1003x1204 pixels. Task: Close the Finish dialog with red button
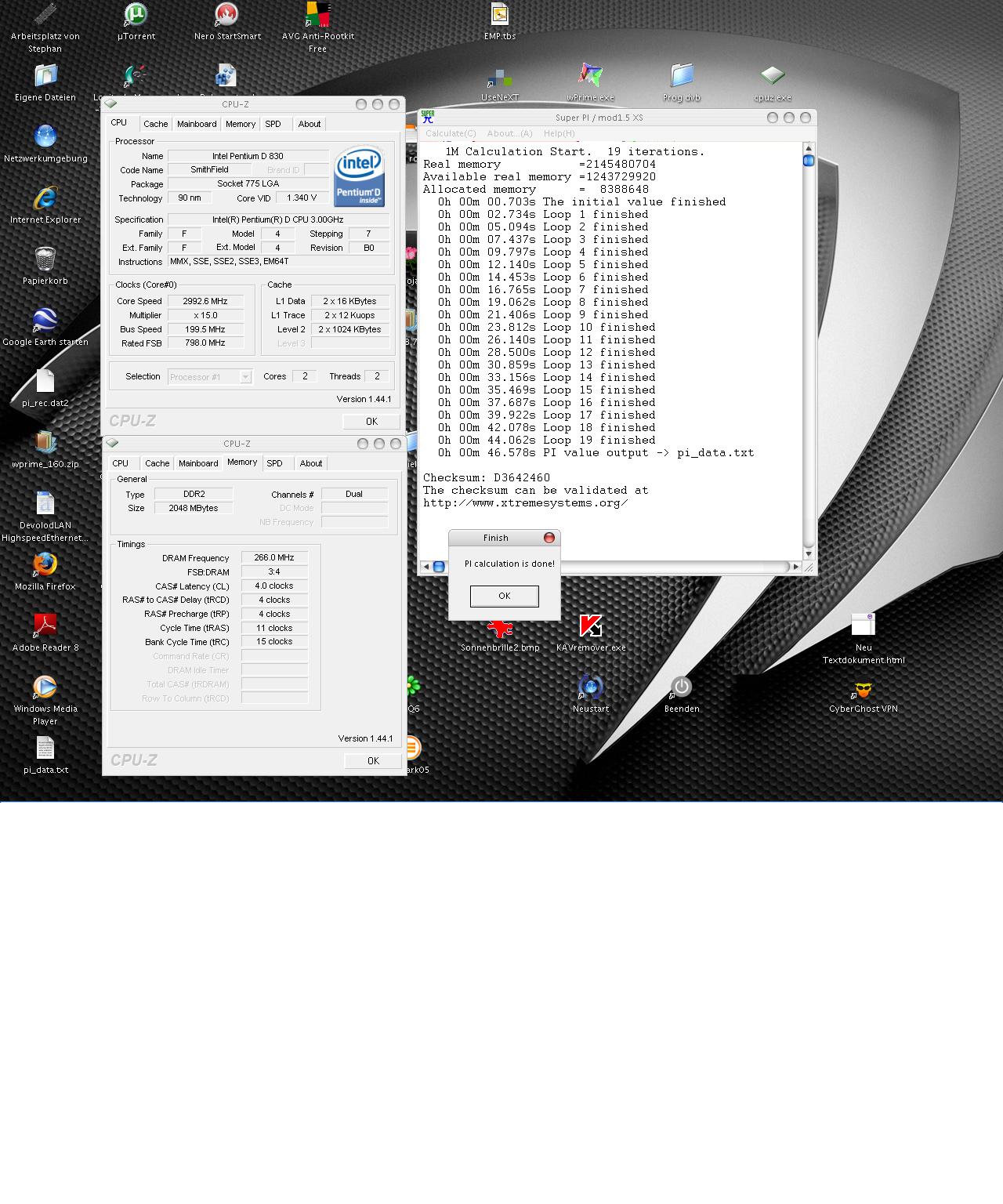(549, 538)
